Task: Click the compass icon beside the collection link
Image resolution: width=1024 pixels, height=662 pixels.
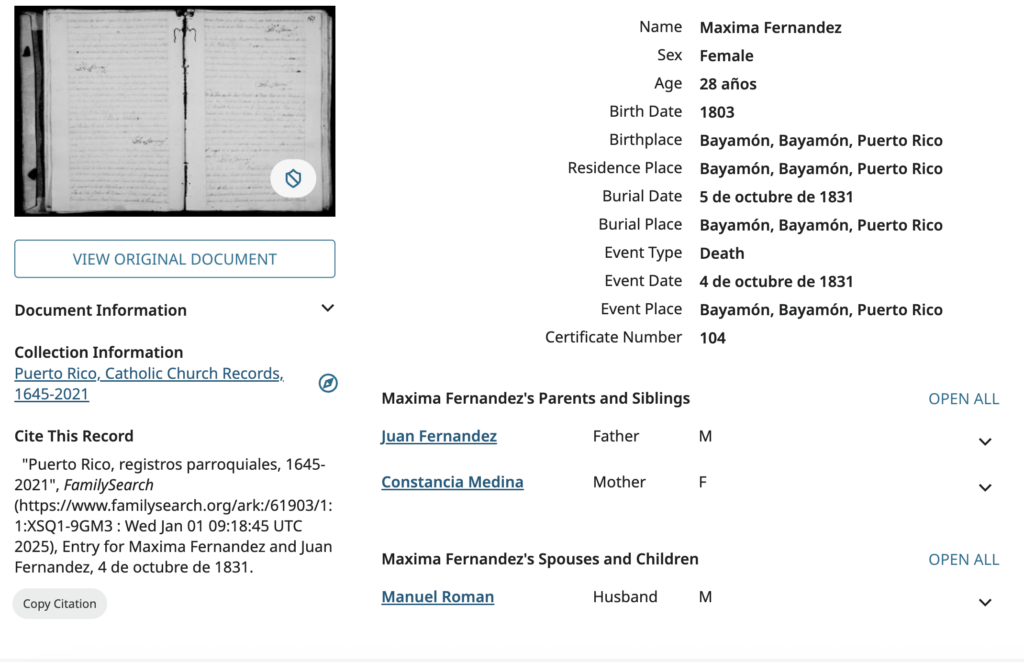Action: [x=328, y=383]
